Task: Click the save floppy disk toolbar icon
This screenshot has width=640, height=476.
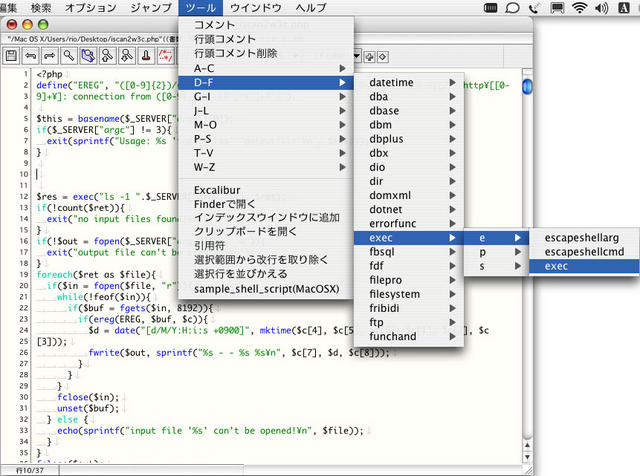Action: coord(11,56)
